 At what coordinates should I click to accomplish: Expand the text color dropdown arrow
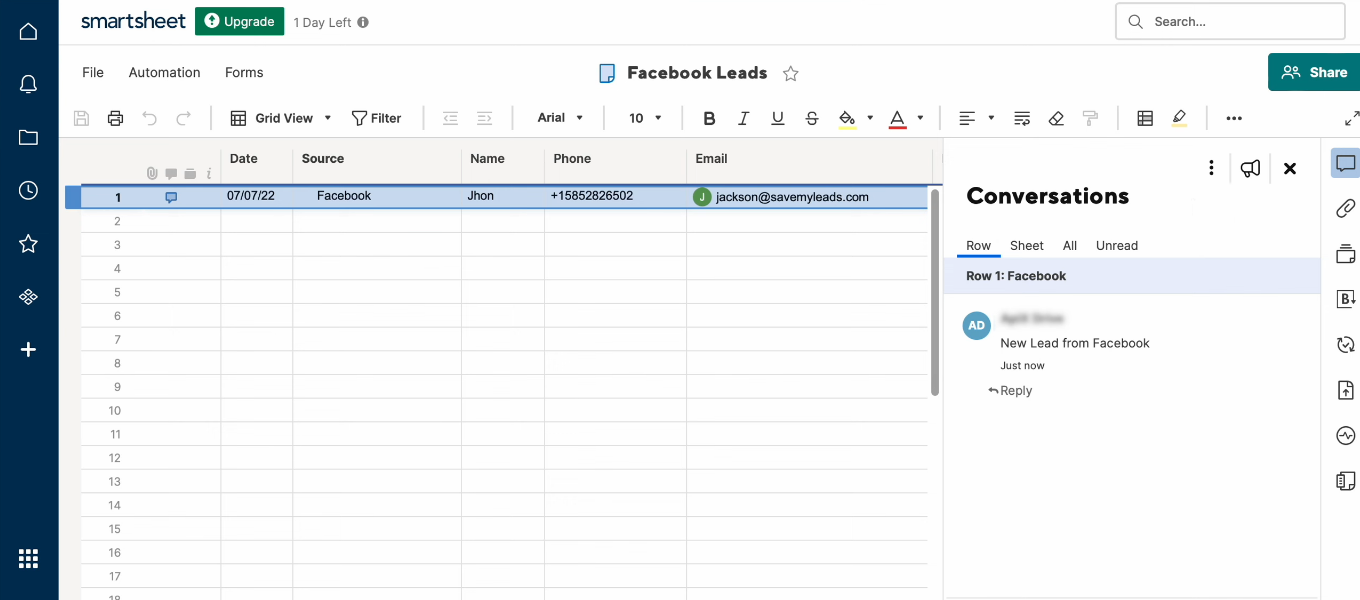point(920,118)
